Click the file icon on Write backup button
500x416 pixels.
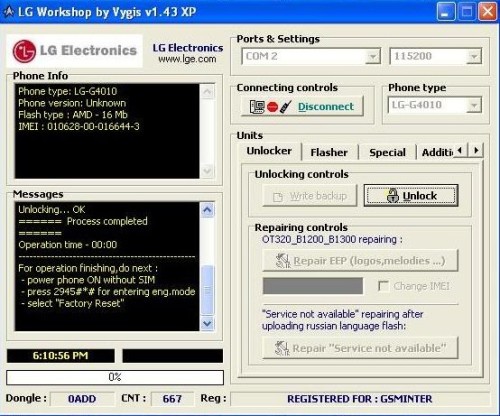[x=278, y=197]
